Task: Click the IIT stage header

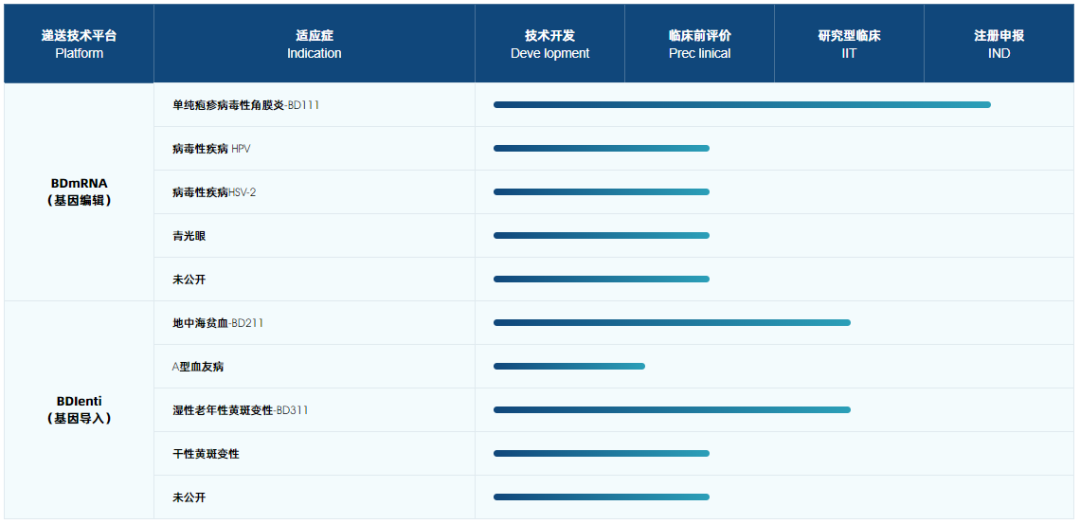Action: pyautogui.click(x=849, y=44)
